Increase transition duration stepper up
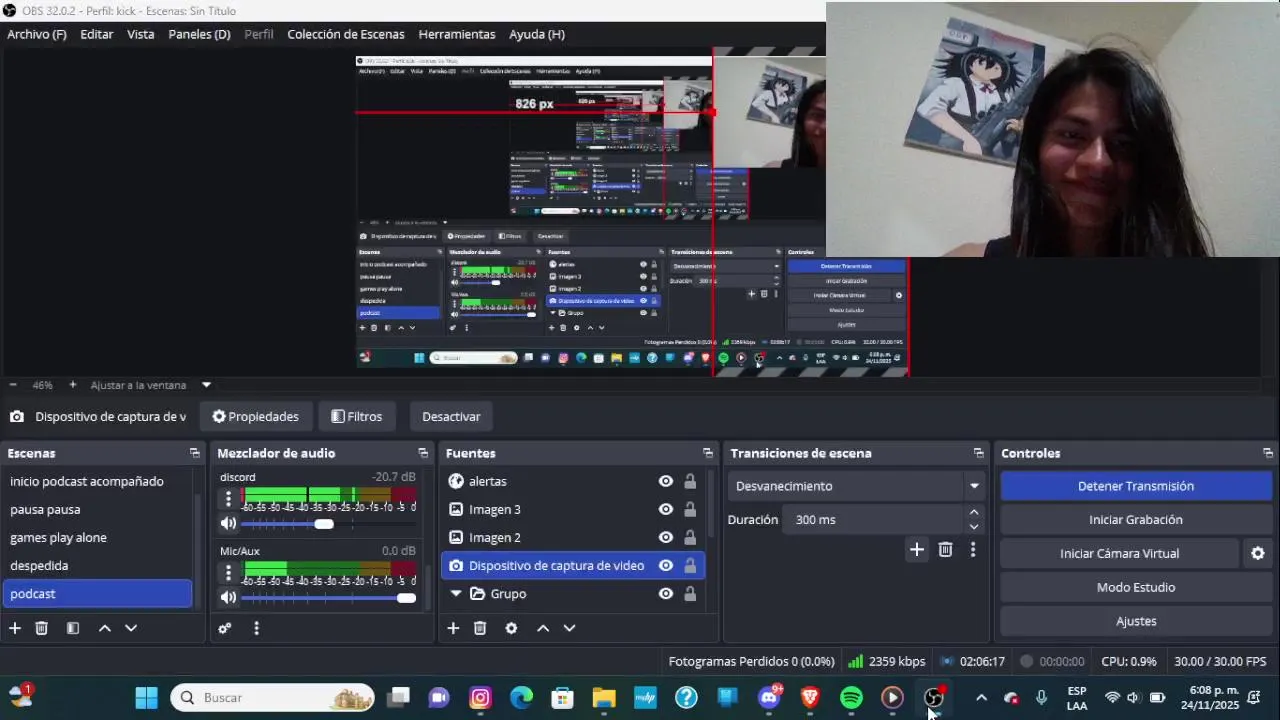This screenshot has width=1280, height=720. [974, 513]
